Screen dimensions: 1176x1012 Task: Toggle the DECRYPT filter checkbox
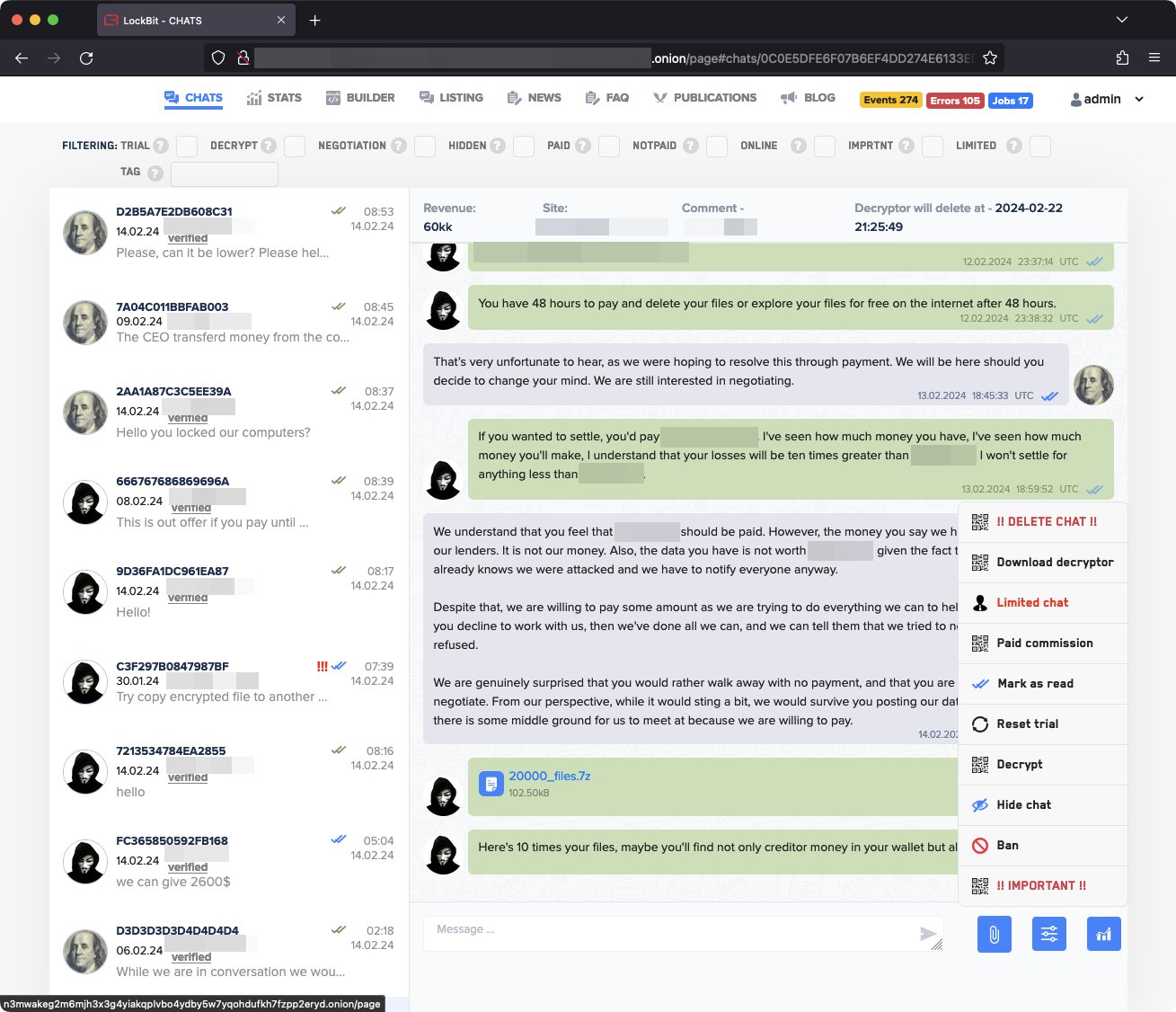click(x=295, y=146)
